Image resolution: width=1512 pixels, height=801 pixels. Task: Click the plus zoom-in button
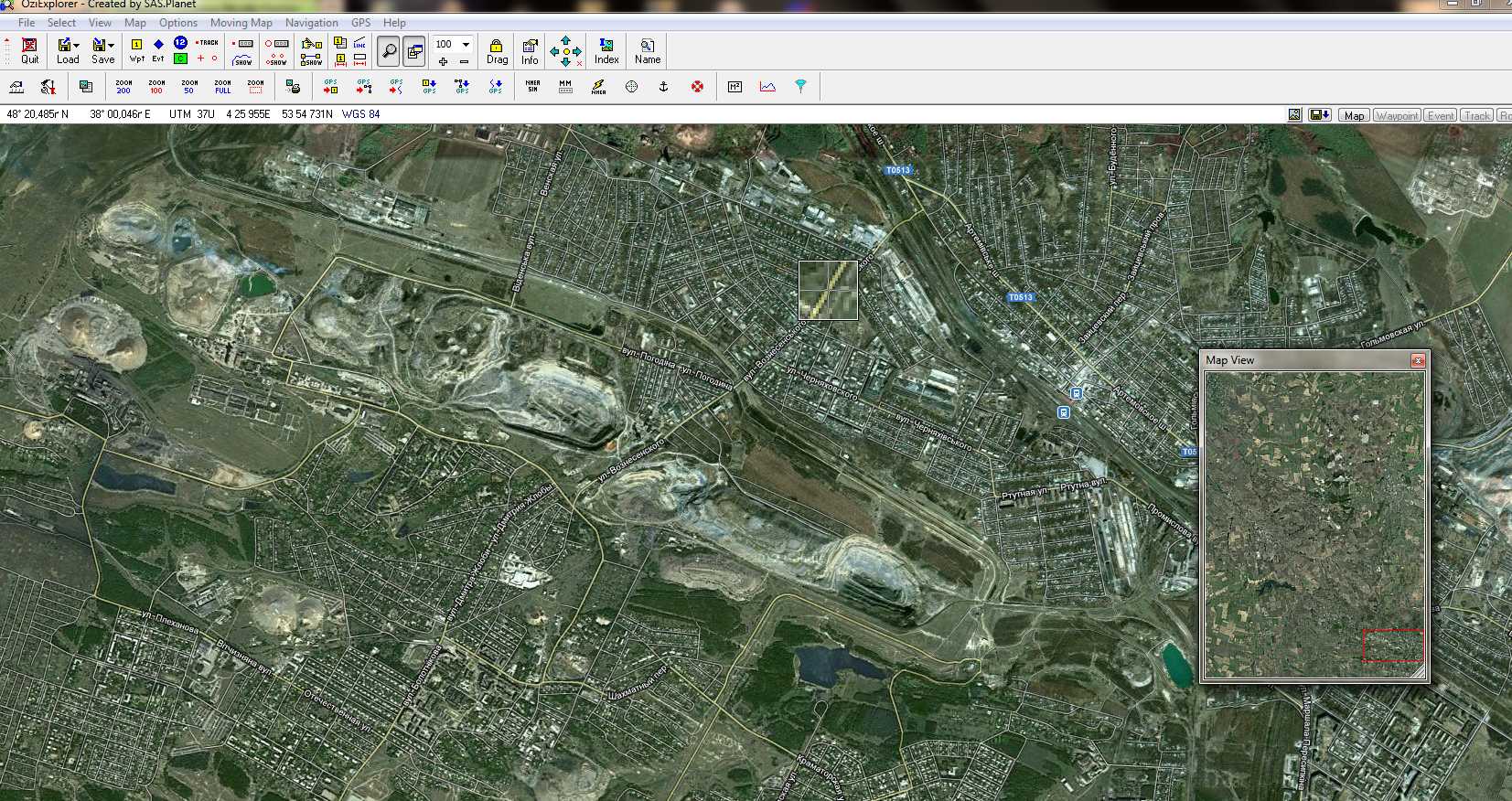click(x=444, y=61)
